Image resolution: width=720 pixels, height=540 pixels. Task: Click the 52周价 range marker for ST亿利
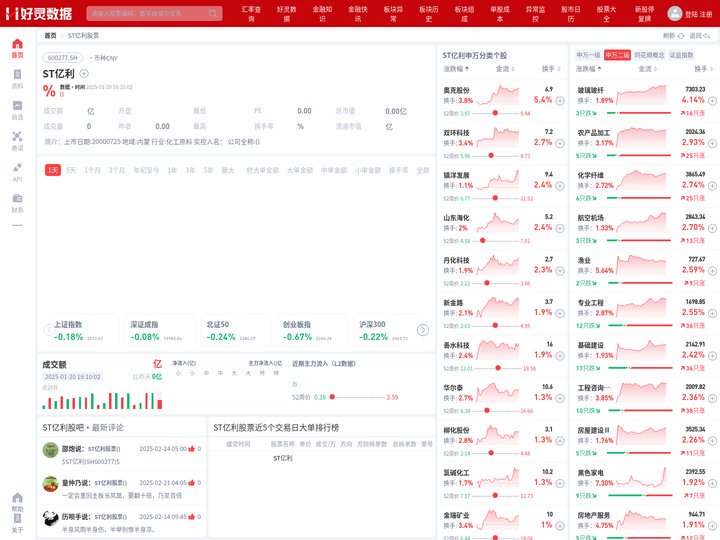(332, 397)
